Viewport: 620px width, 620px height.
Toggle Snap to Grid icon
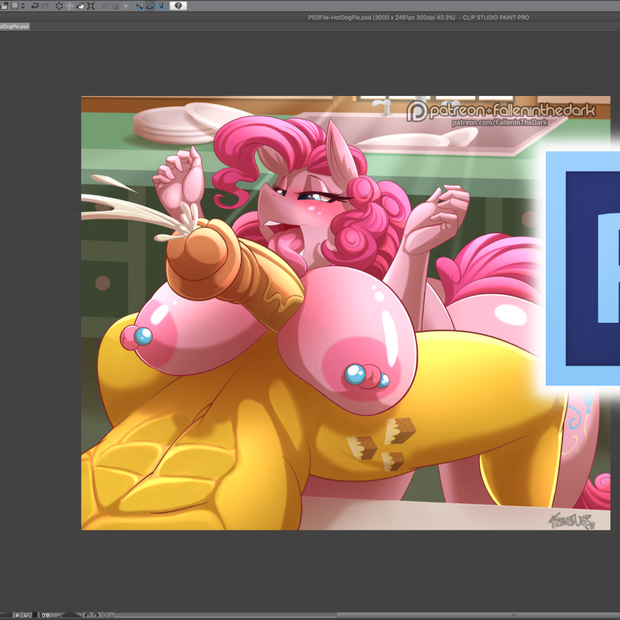click(x=161, y=6)
